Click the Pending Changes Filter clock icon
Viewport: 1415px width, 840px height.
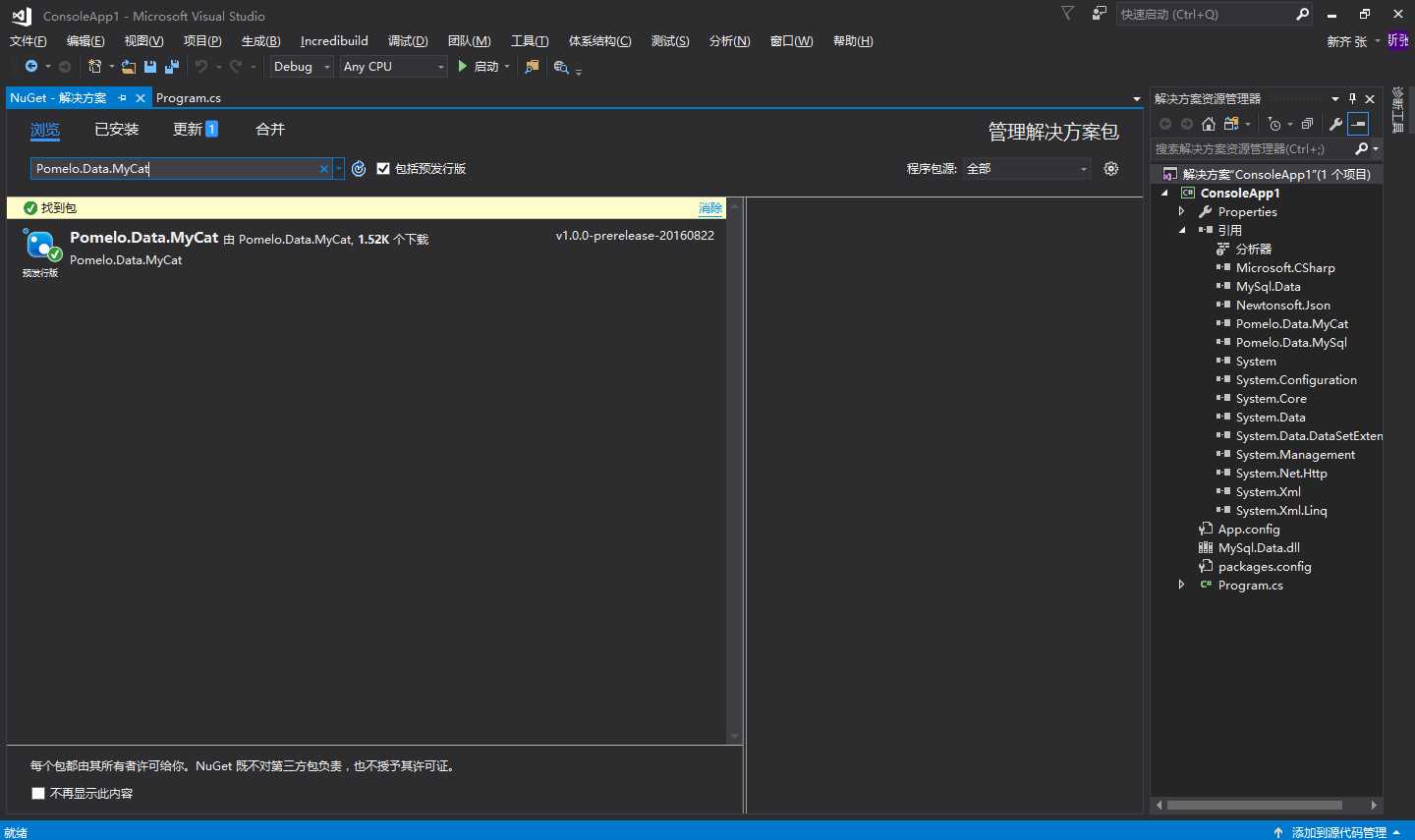pos(1274,124)
